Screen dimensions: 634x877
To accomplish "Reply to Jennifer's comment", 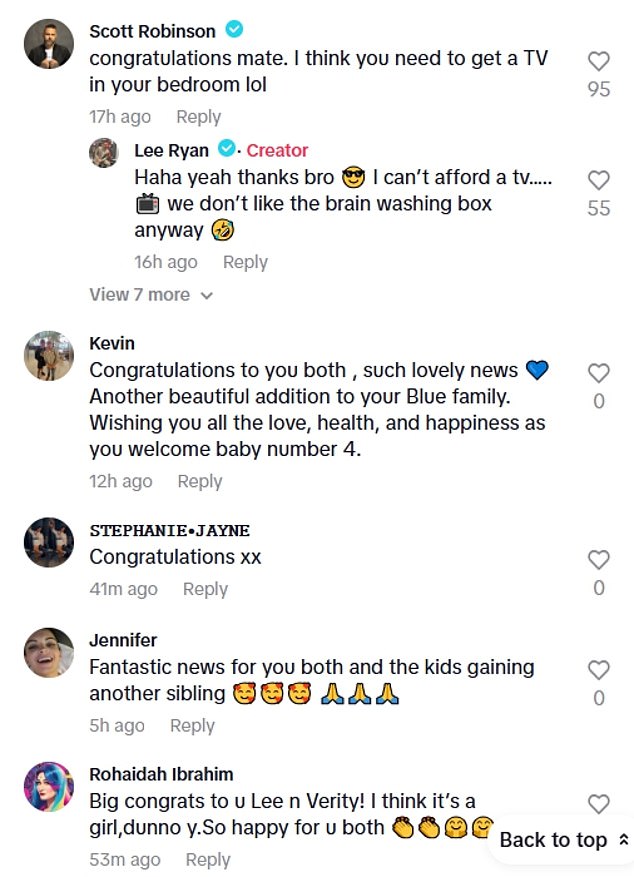I will (x=192, y=726).
